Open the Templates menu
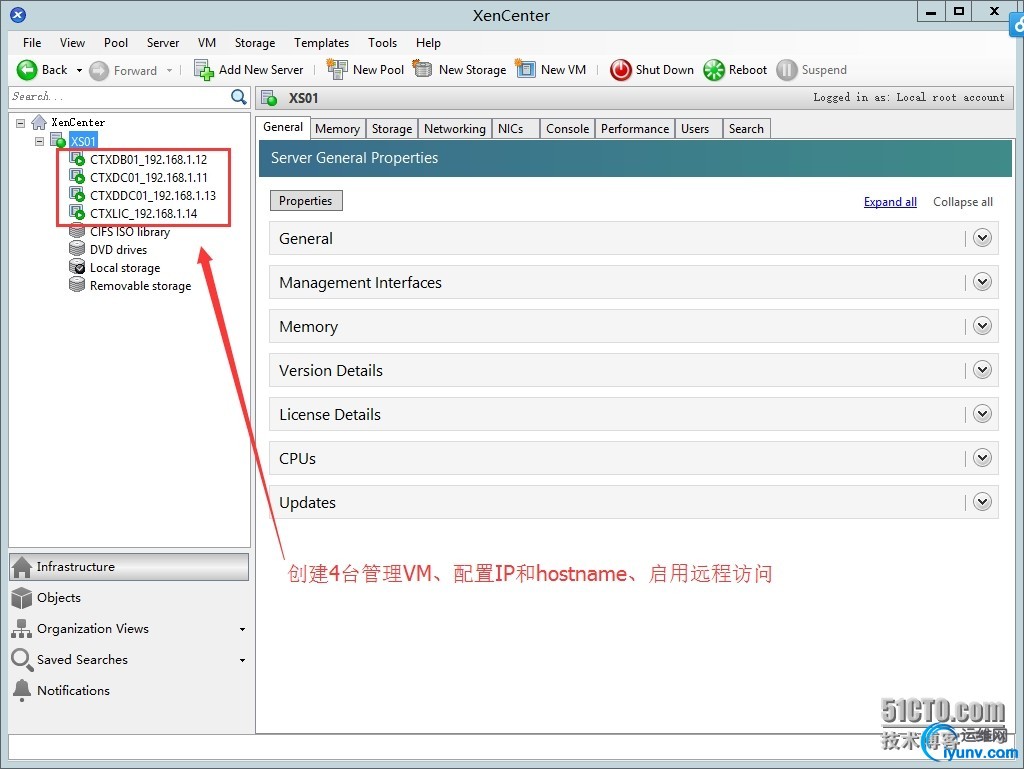The width and height of the screenshot is (1024, 769). click(321, 42)
